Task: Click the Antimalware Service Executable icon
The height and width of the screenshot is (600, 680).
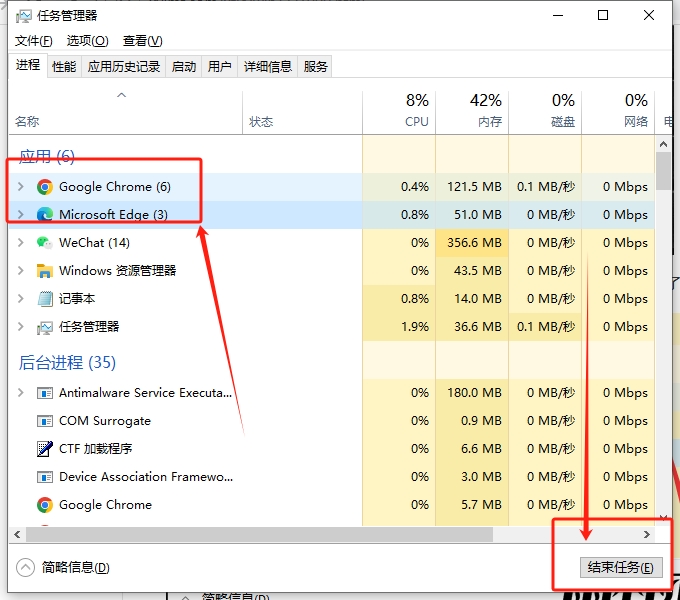Action: (44, 393)
